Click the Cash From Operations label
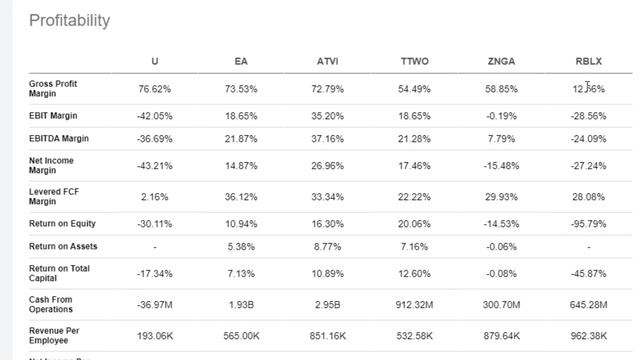This screenshot has width=640, height=360. pos(51,304)
